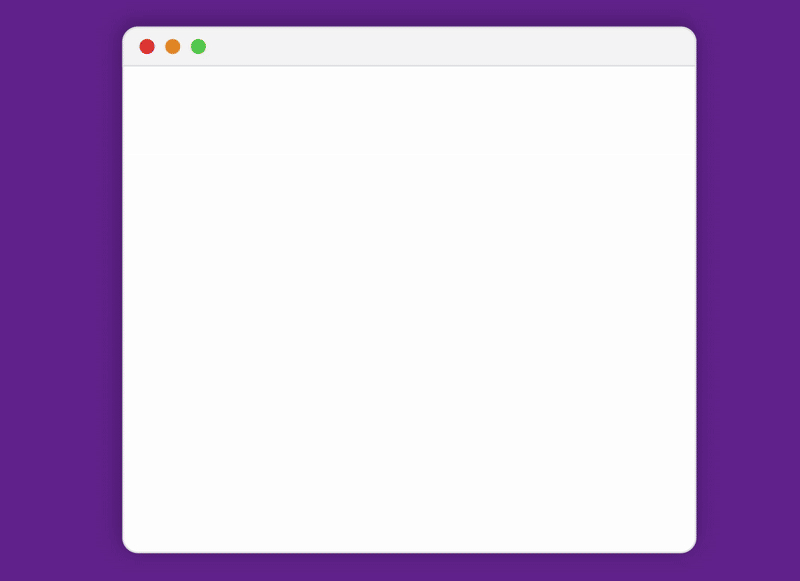800x581 pixels.
Task: Expand the window with the green dot
Action: 198,46
